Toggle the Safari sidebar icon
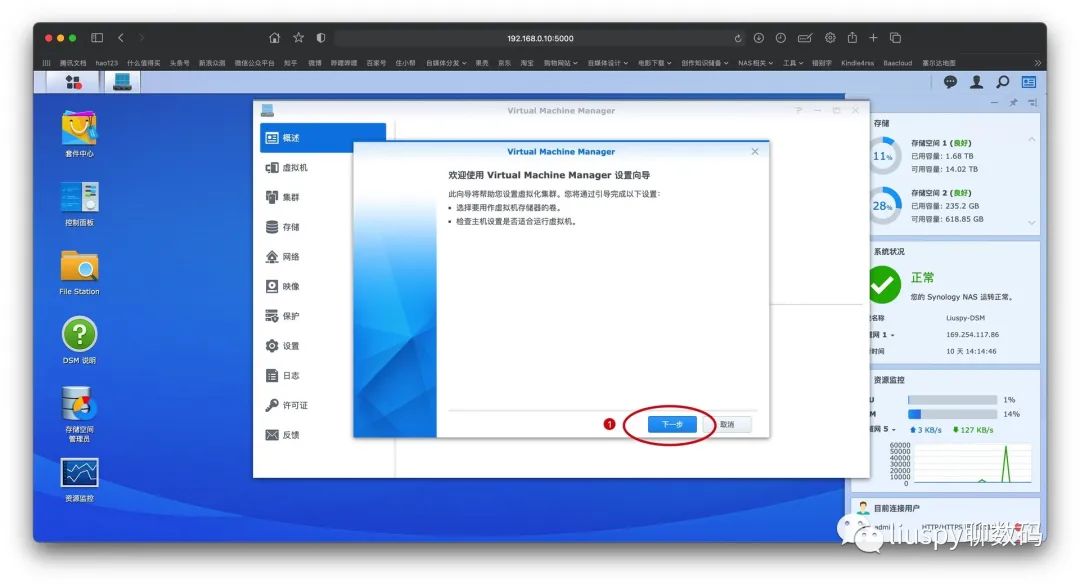The height and width of the screenshot is (586, 1080). (97, 38)
